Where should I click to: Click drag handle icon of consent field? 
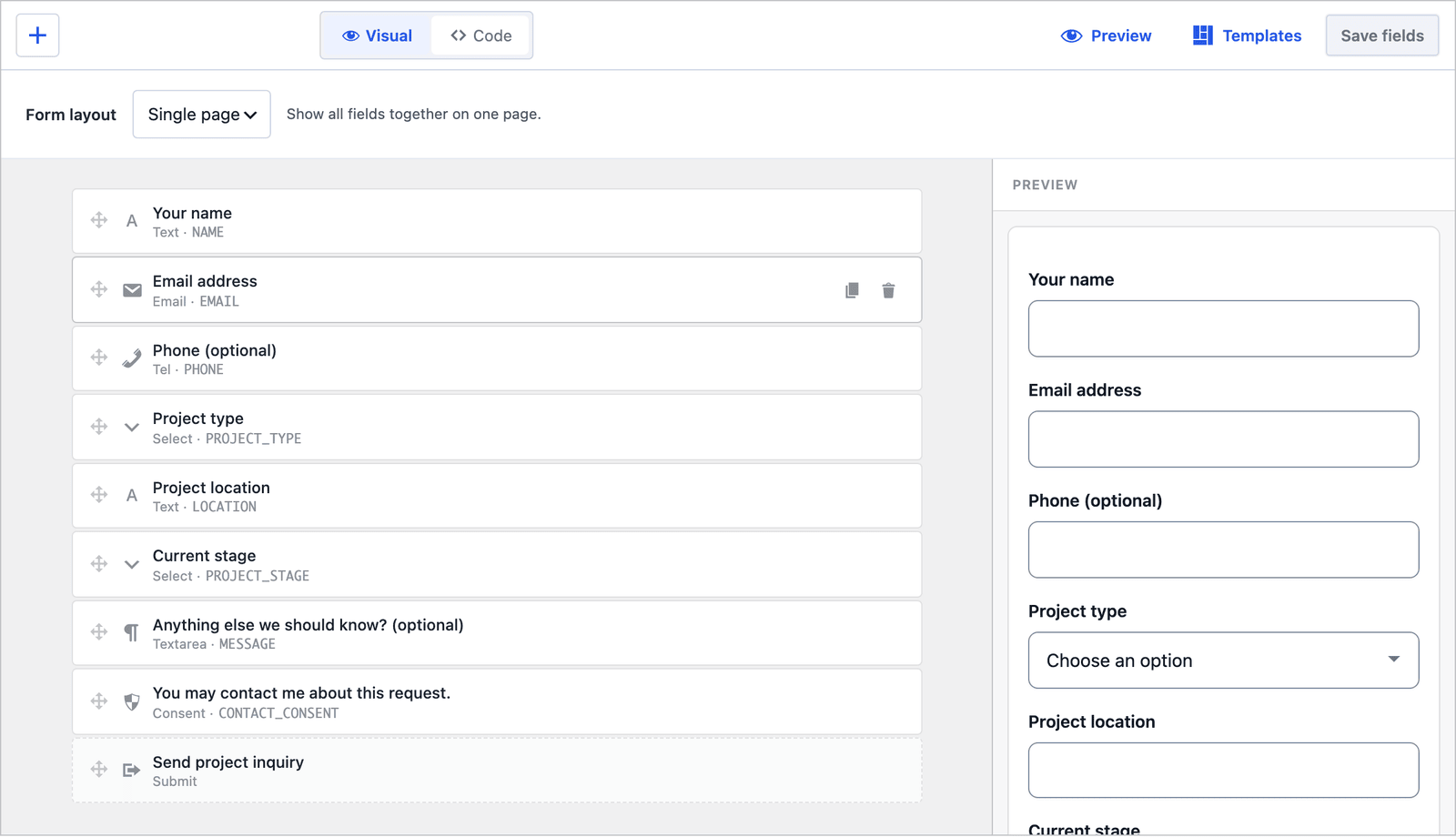click(99, 701)
